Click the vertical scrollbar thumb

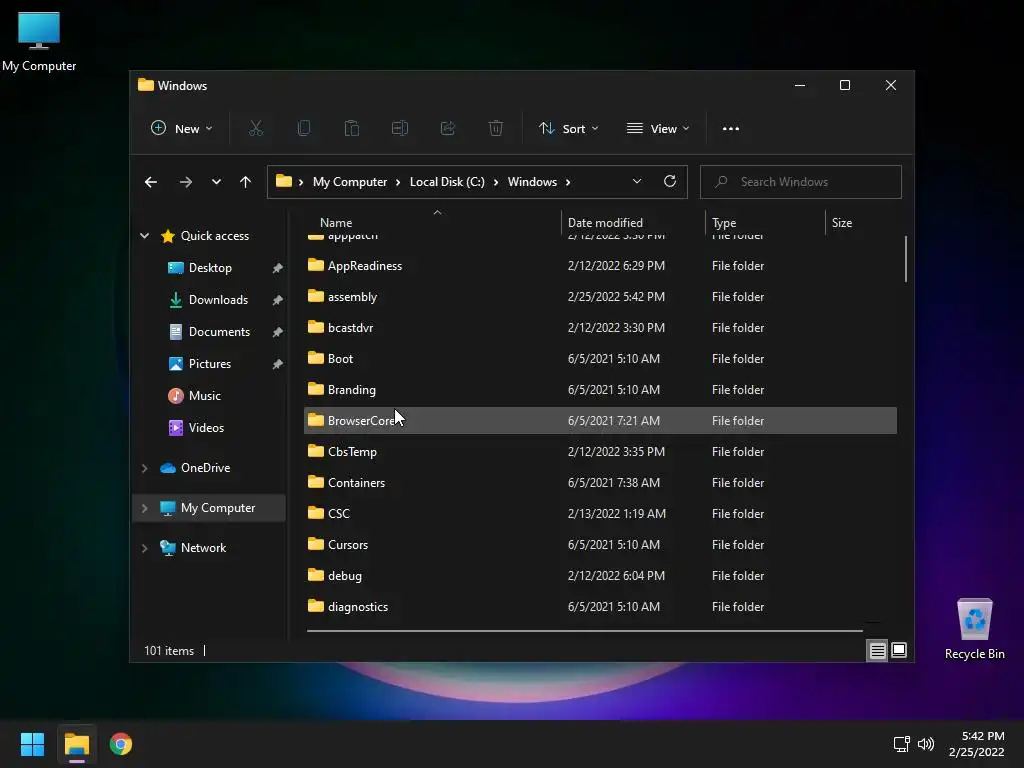906,259
